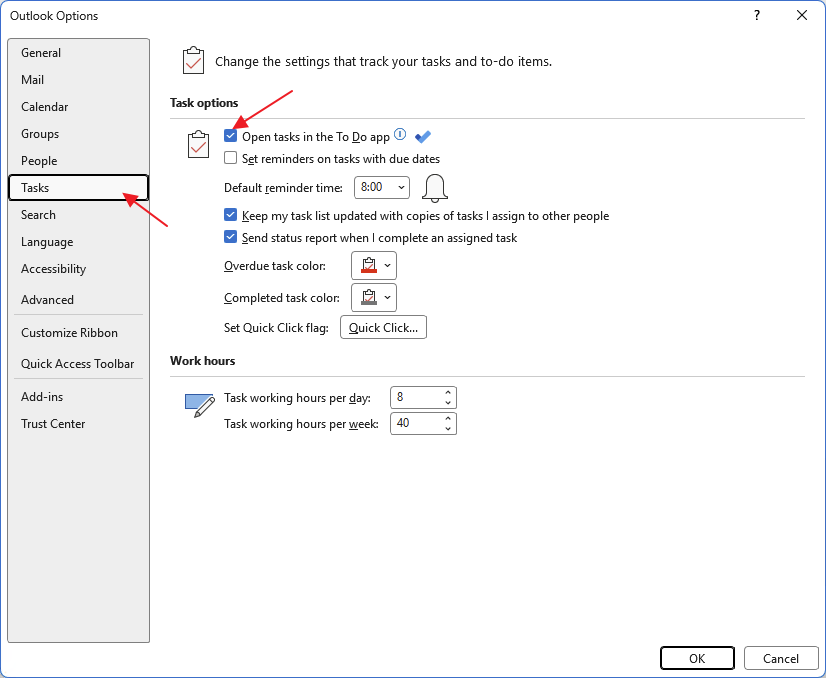Click the blue To Do checkmark icon
The image size is (826, 678).
[423, 137]
